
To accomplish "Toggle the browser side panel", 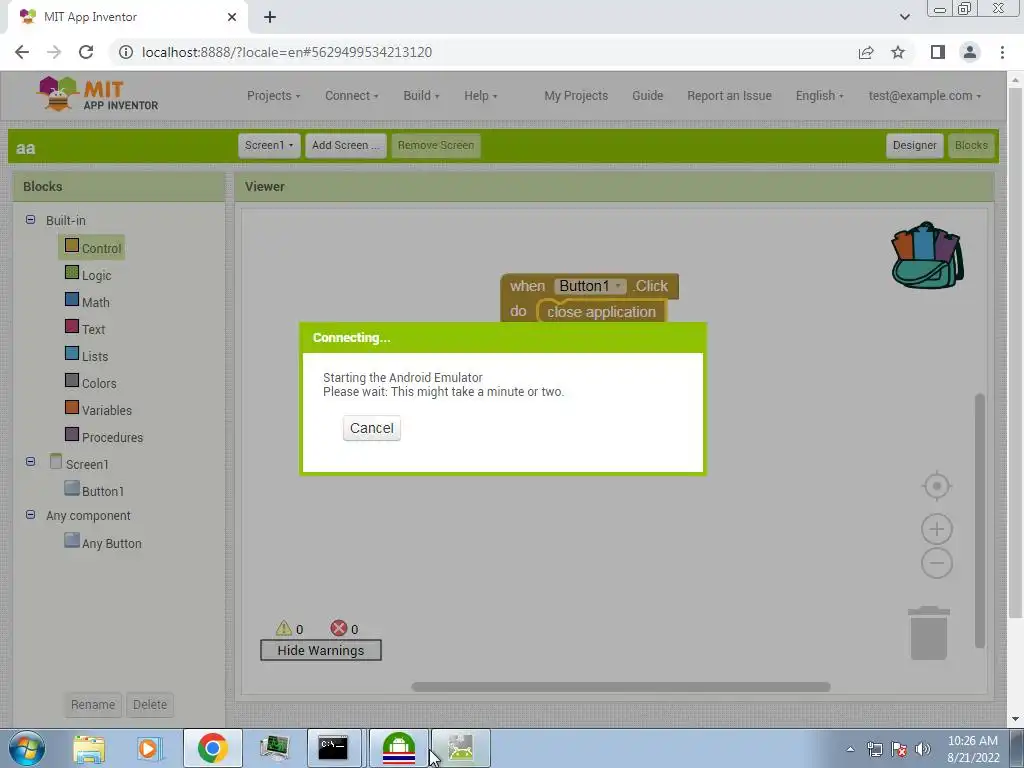I will click(937, 52).
